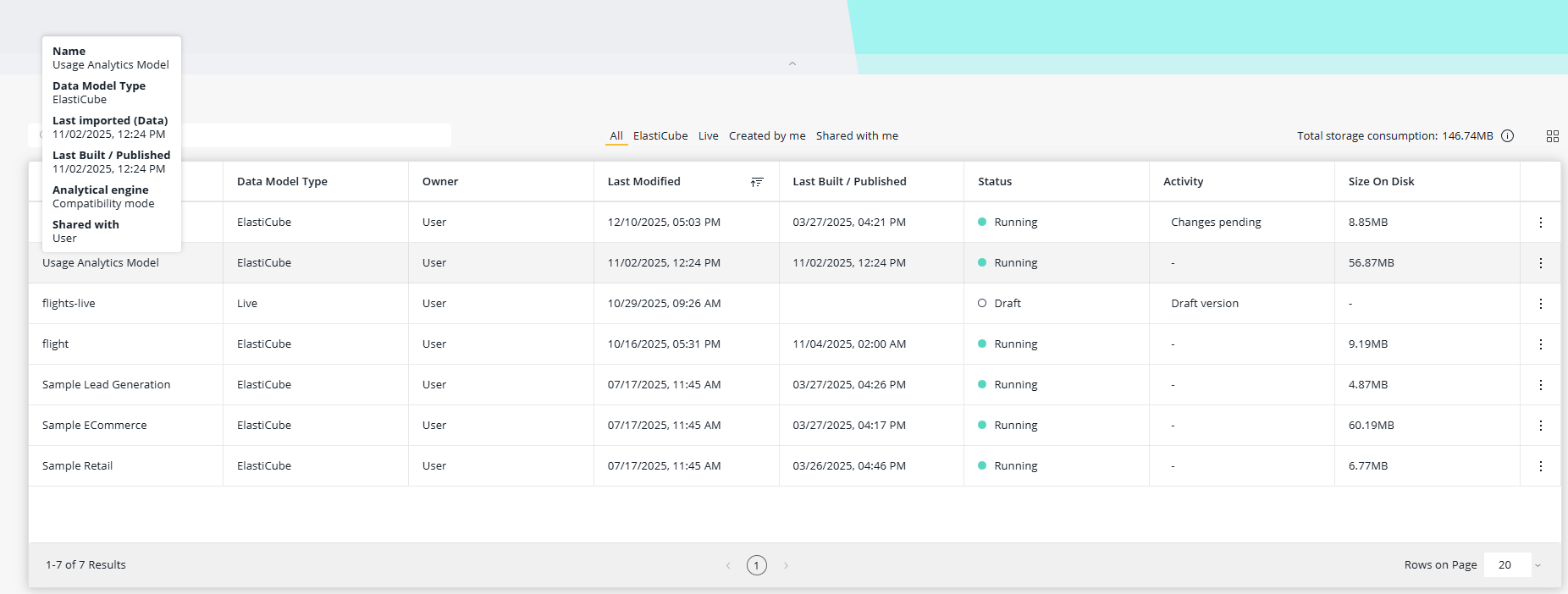This screenshot has height=594, width=1568.
Task: Click the Size On Disk column header
Action: (1381, 182)
